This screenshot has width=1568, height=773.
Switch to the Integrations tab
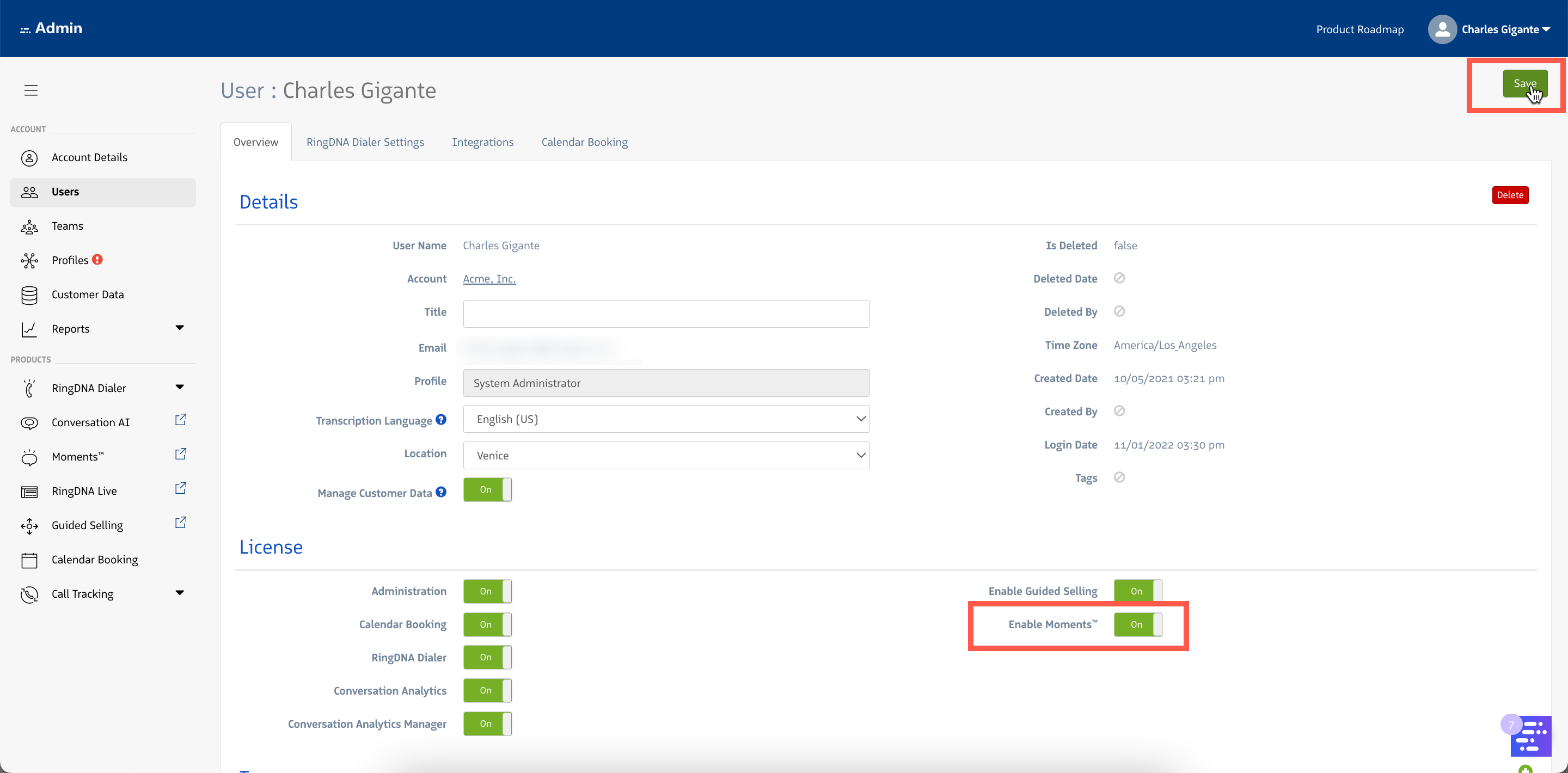(x=483, y=142)
